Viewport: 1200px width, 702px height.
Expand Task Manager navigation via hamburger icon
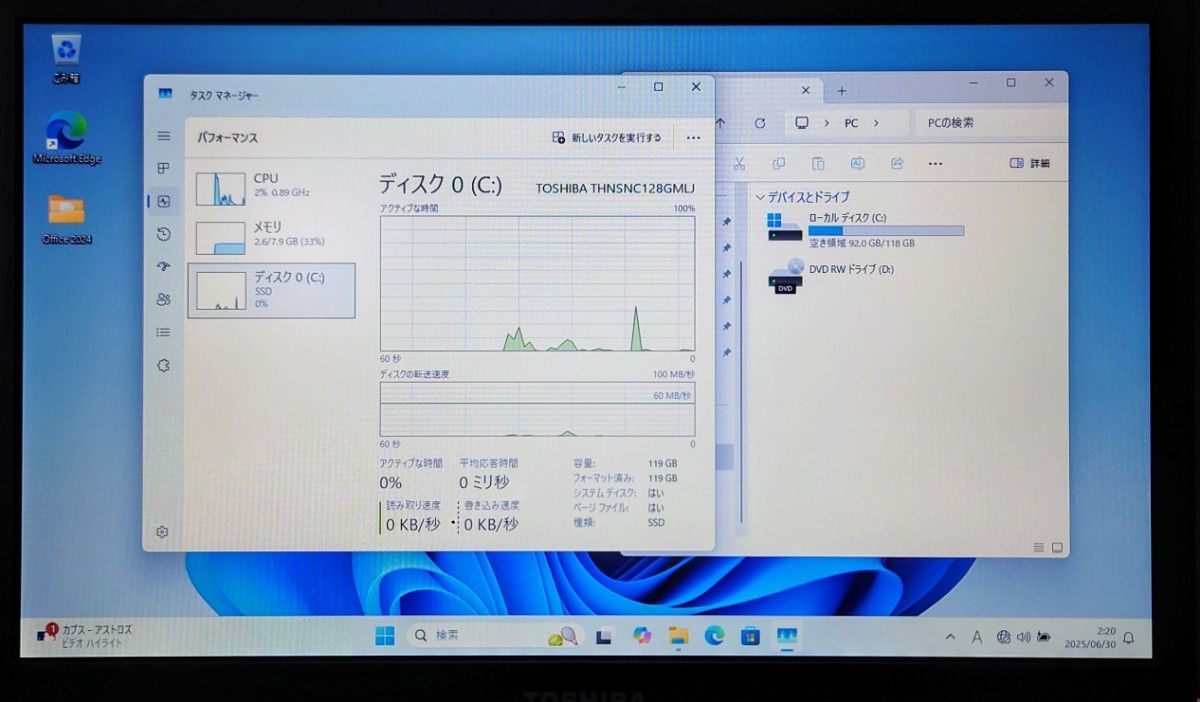[x=163, y=135]
